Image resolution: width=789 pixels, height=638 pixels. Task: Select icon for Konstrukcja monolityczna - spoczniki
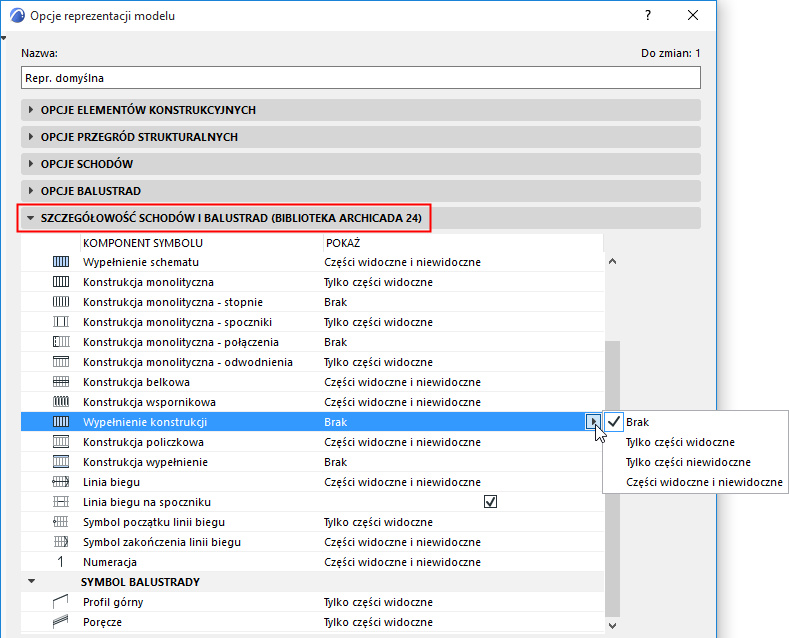pyautogui.click(x=61, y=322)
